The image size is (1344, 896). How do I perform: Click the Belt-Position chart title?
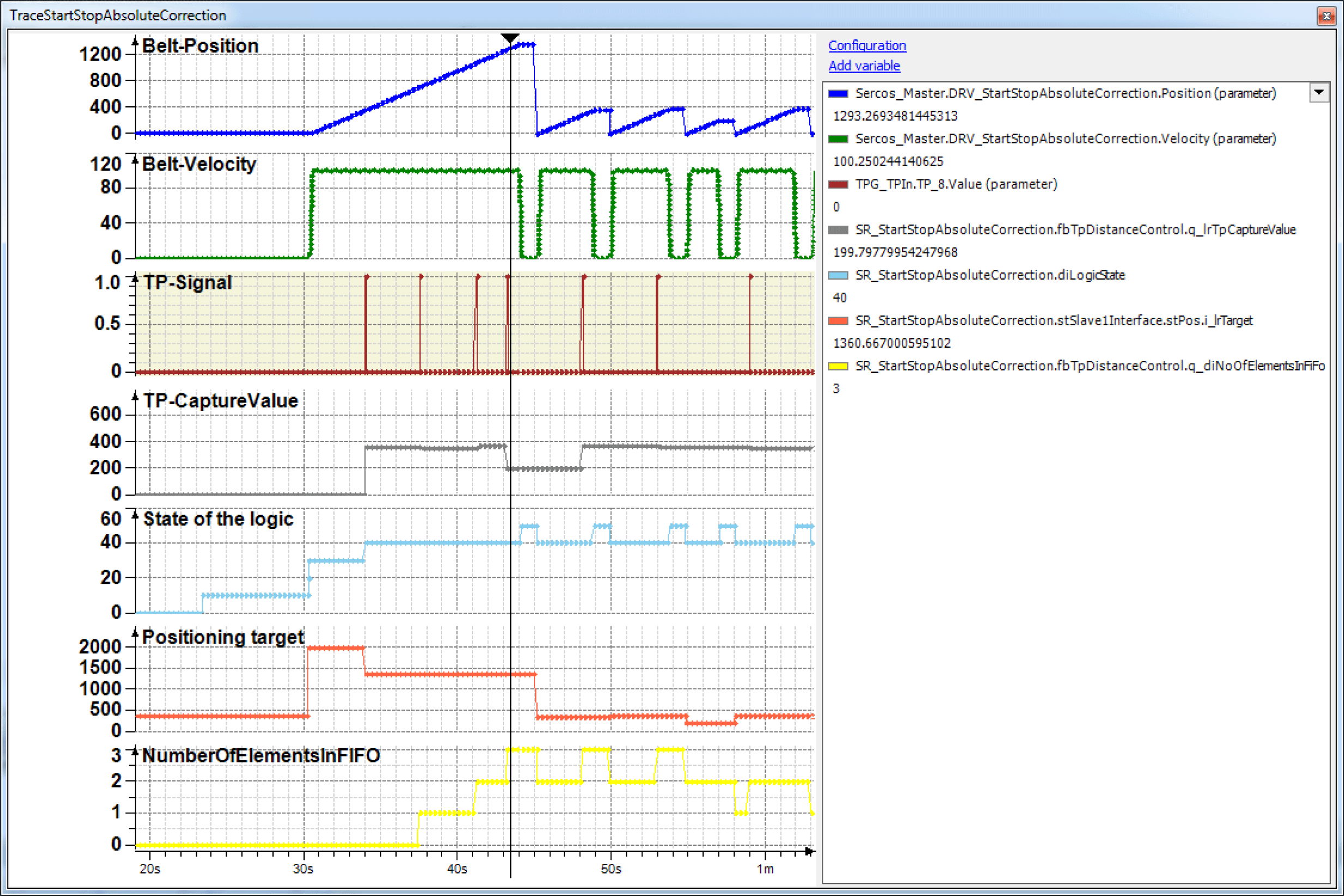200,46
